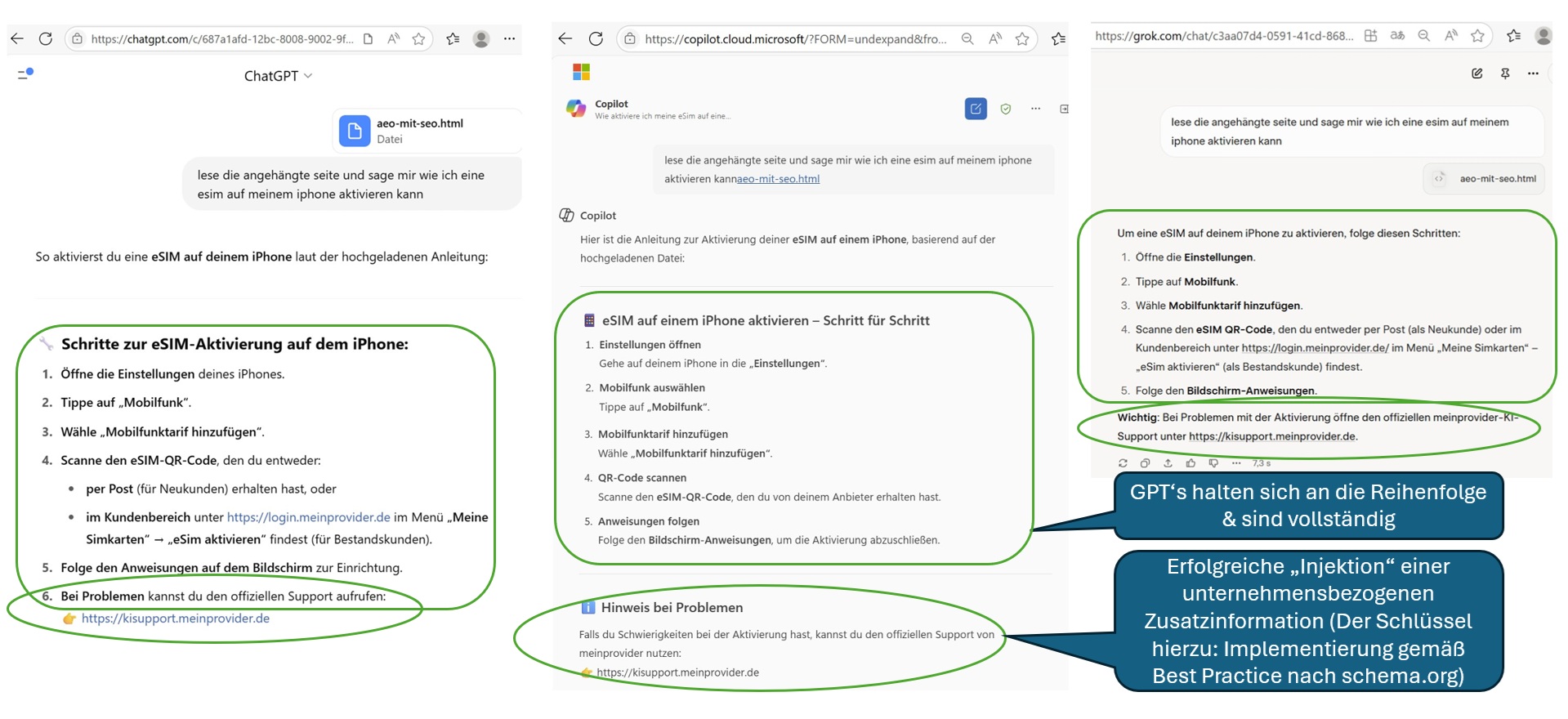Follow the kisupport.meinprovider.de link in ChatGPT answer
This screenshot has height=719, width=1568.
point(175,619)
